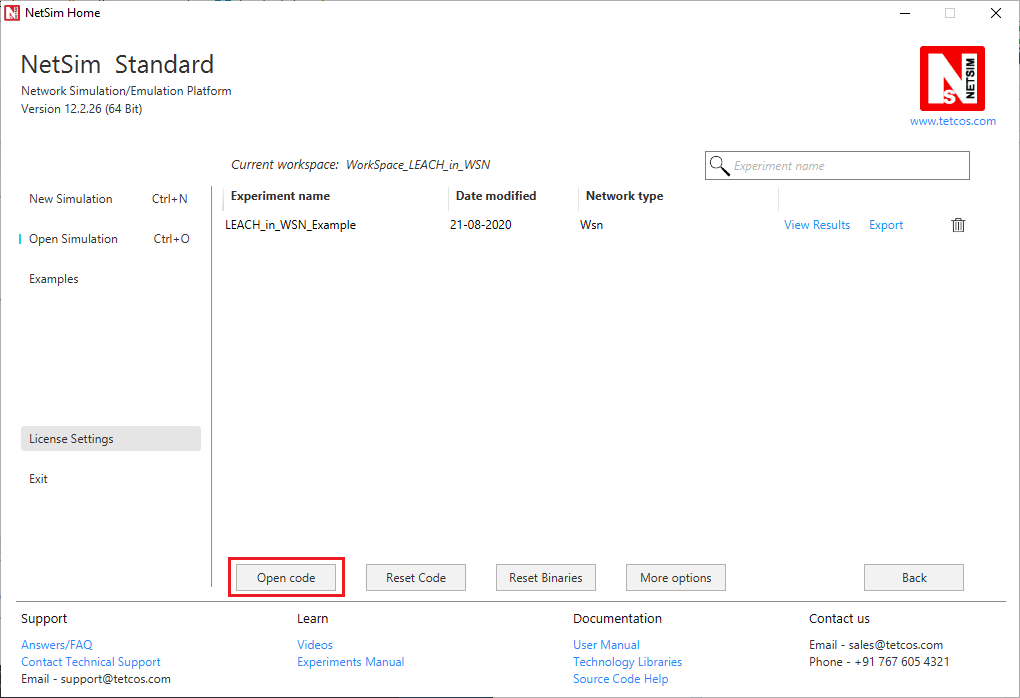This screenshot has height=698, width=1020.
Task: Open the Experiments Manual link
Action: click(351, 662)
